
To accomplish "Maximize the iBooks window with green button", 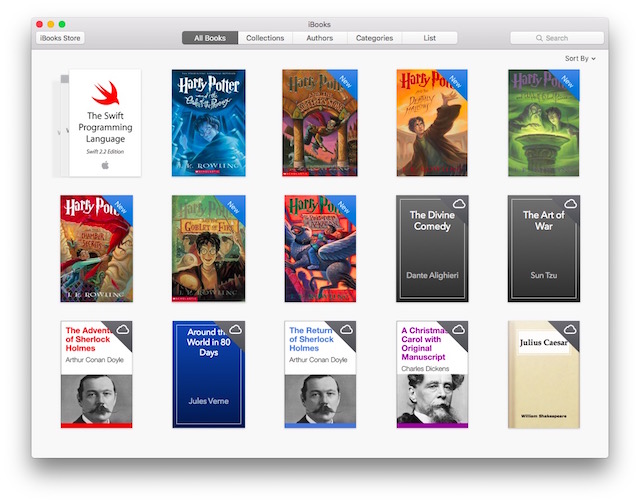I will [x=62, y=24].
